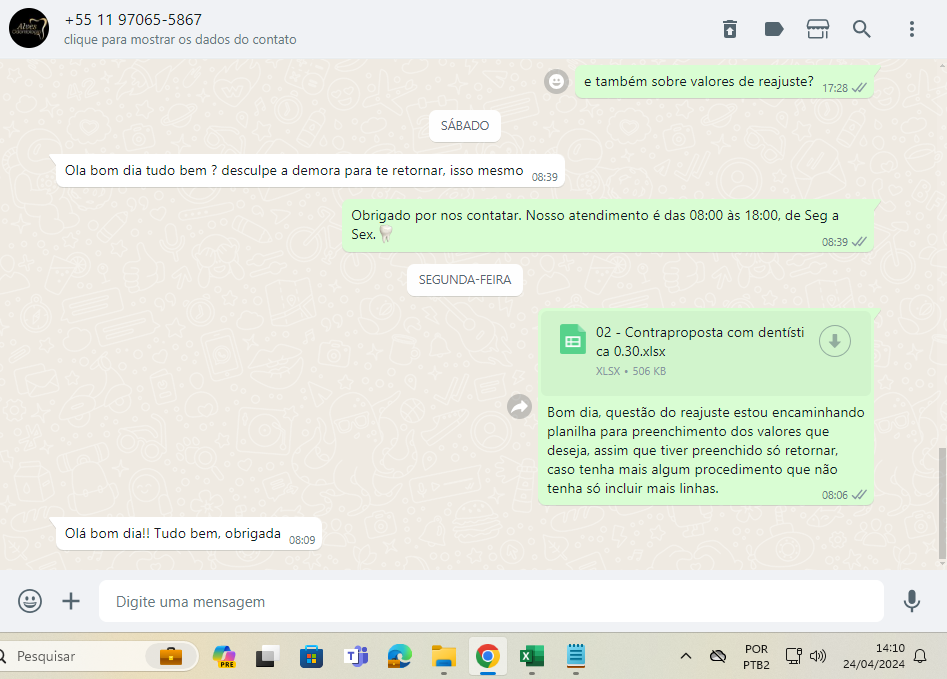Change the POR PTB2 keyboard layout
Screen dimensions: 947x679
[756, 657]
